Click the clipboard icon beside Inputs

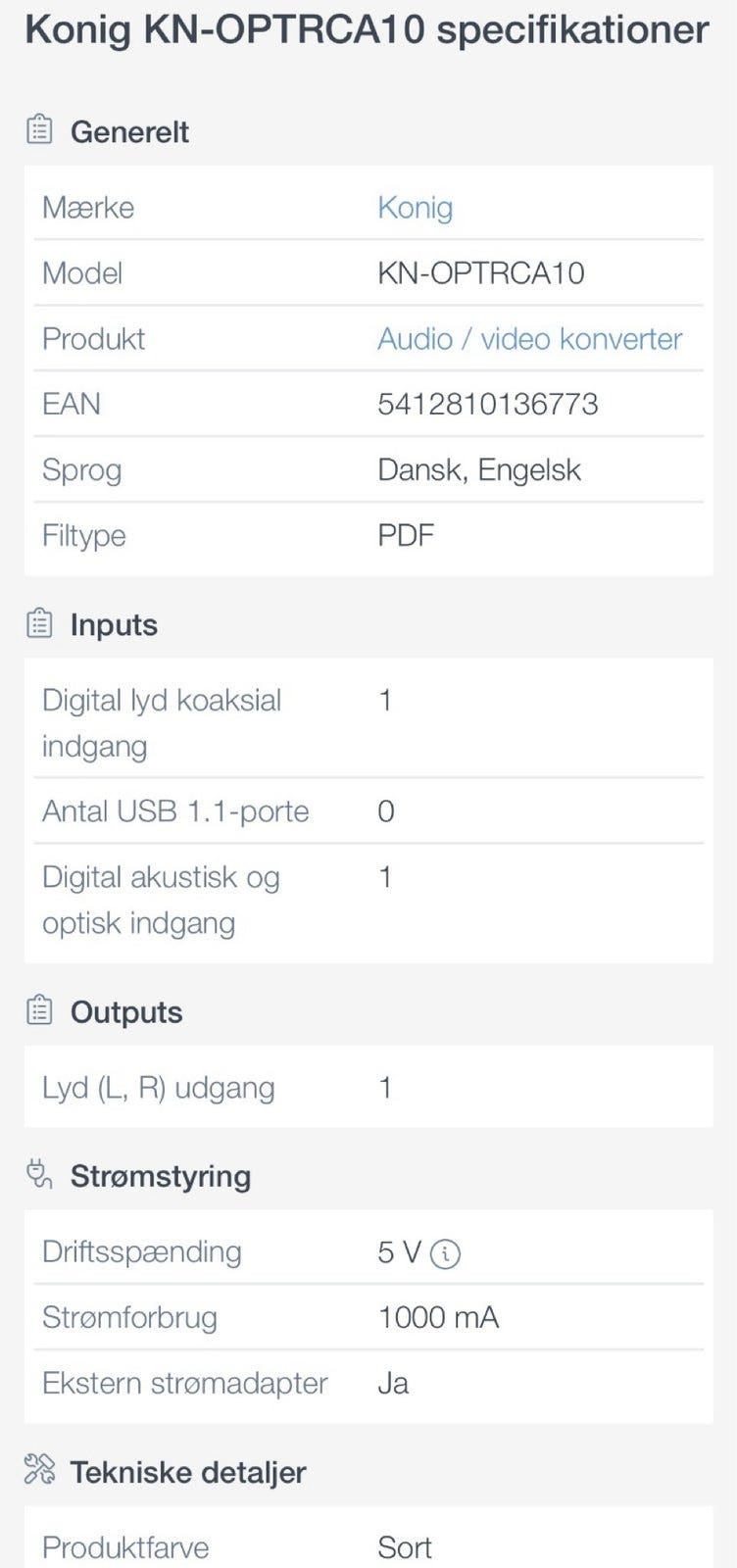(39, 623)
